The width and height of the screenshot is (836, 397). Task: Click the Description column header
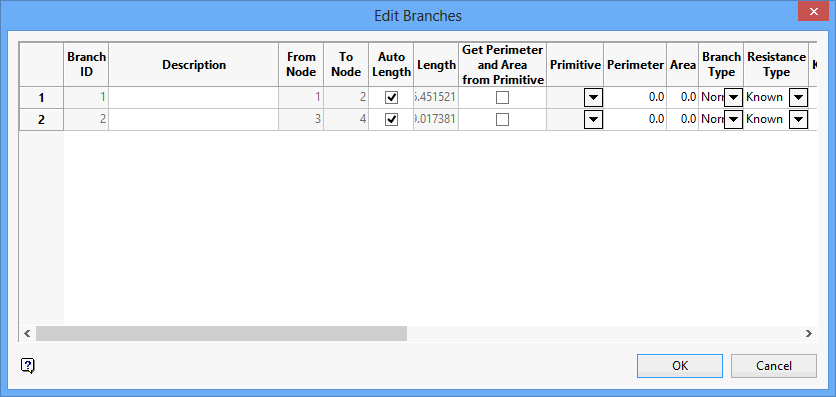point(194,64)
